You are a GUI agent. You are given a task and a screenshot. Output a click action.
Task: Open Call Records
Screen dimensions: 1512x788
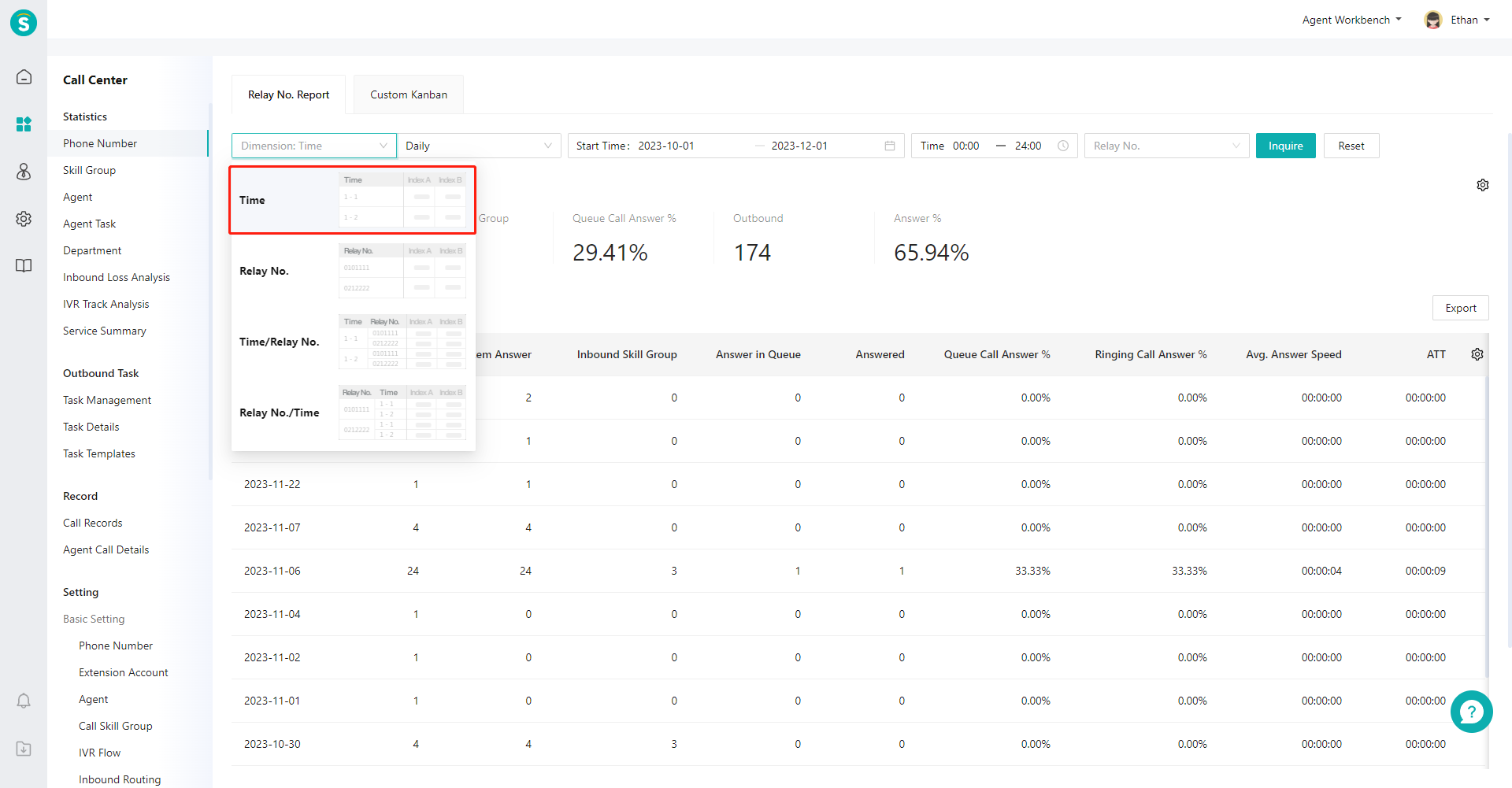coord(93,523)
